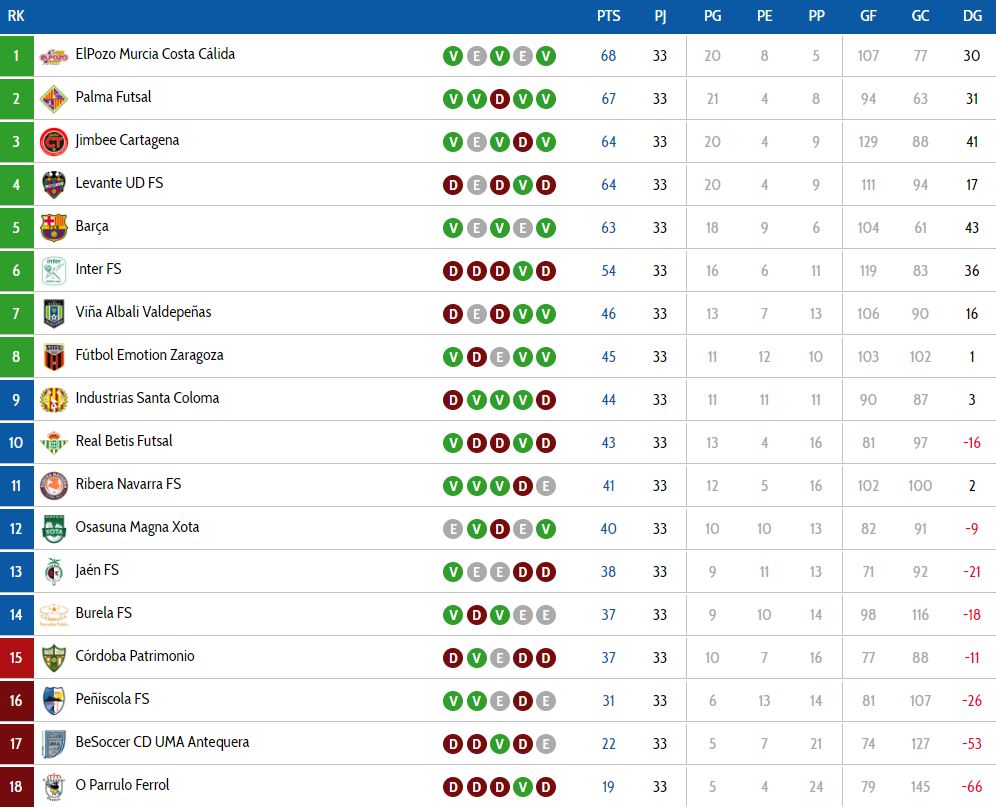
Task: Open the Levante UD FS team page
Action: pos(119,183)
